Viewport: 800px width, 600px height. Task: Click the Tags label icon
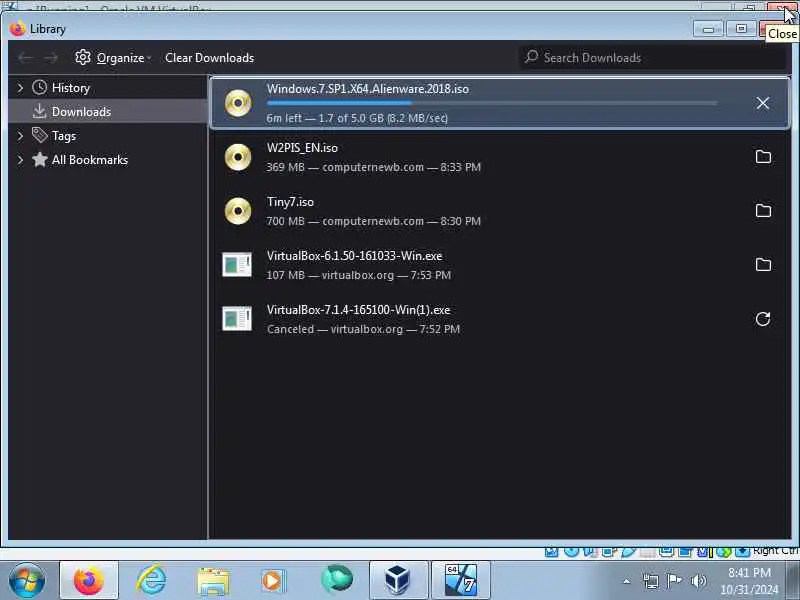coord(39,135)
